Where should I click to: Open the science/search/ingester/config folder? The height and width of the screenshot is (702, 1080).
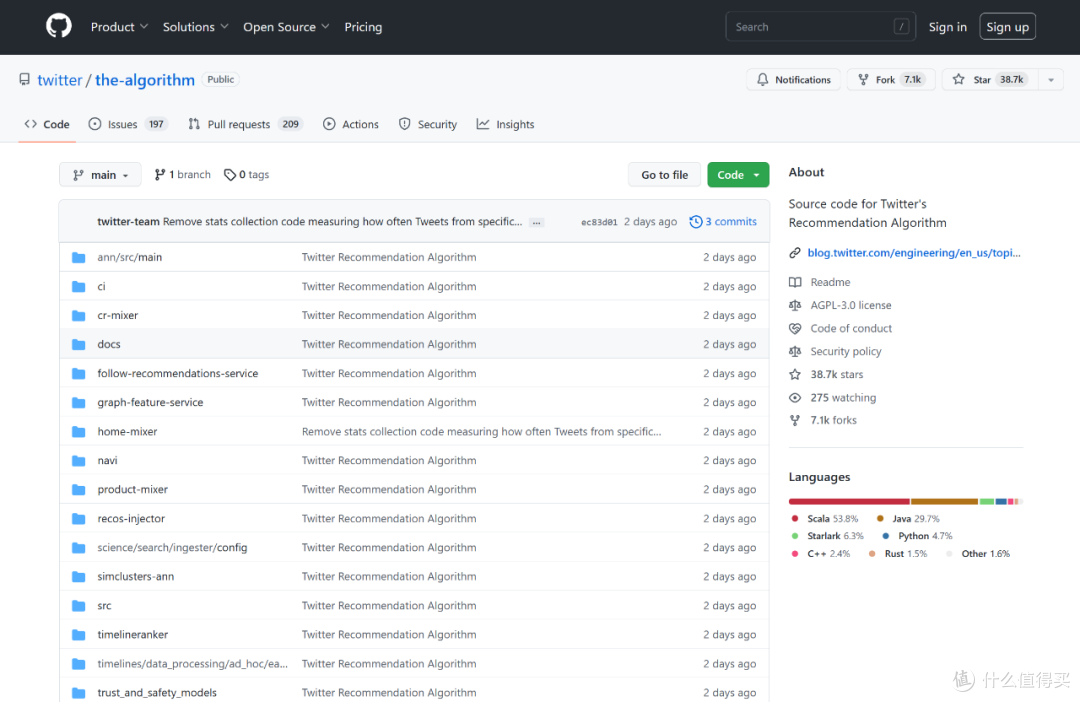pyautogui.click(x=172, y=548)
